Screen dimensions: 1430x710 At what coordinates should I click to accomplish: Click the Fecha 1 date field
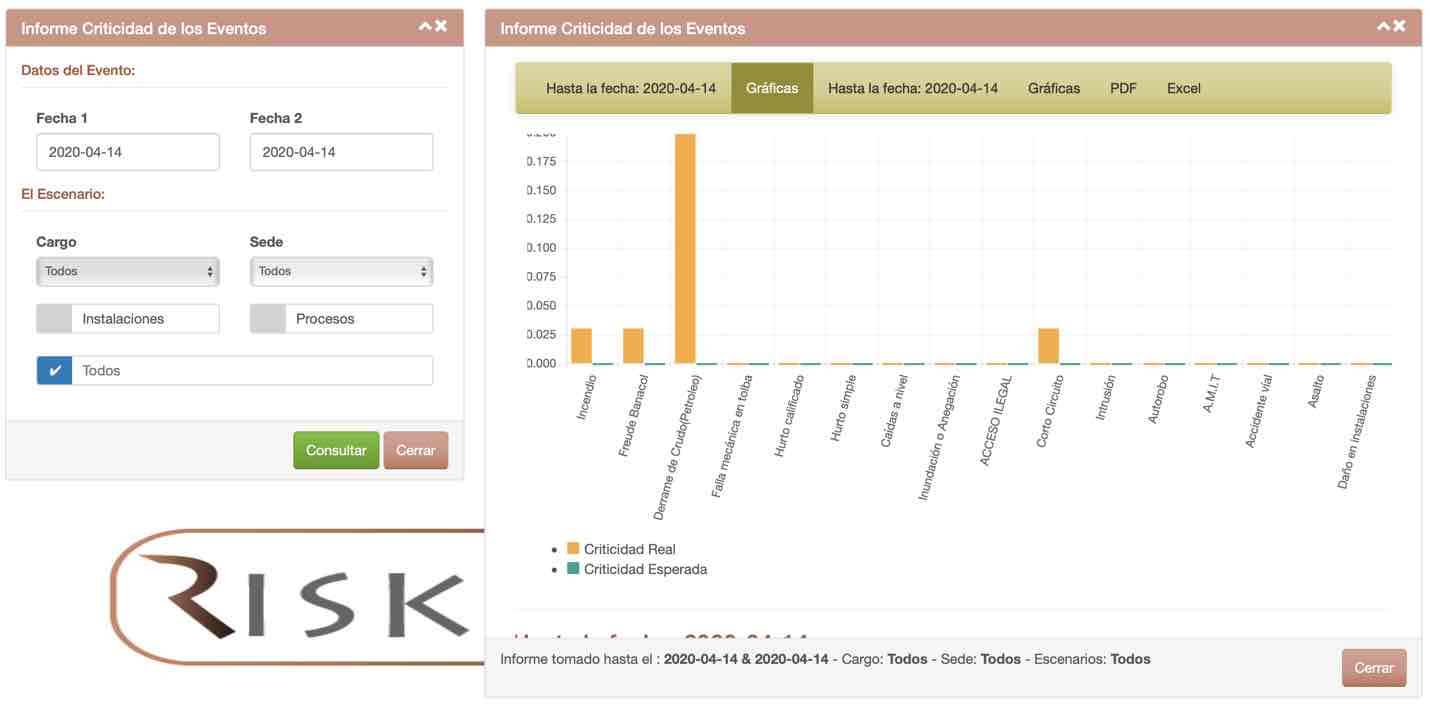point(127,152)
